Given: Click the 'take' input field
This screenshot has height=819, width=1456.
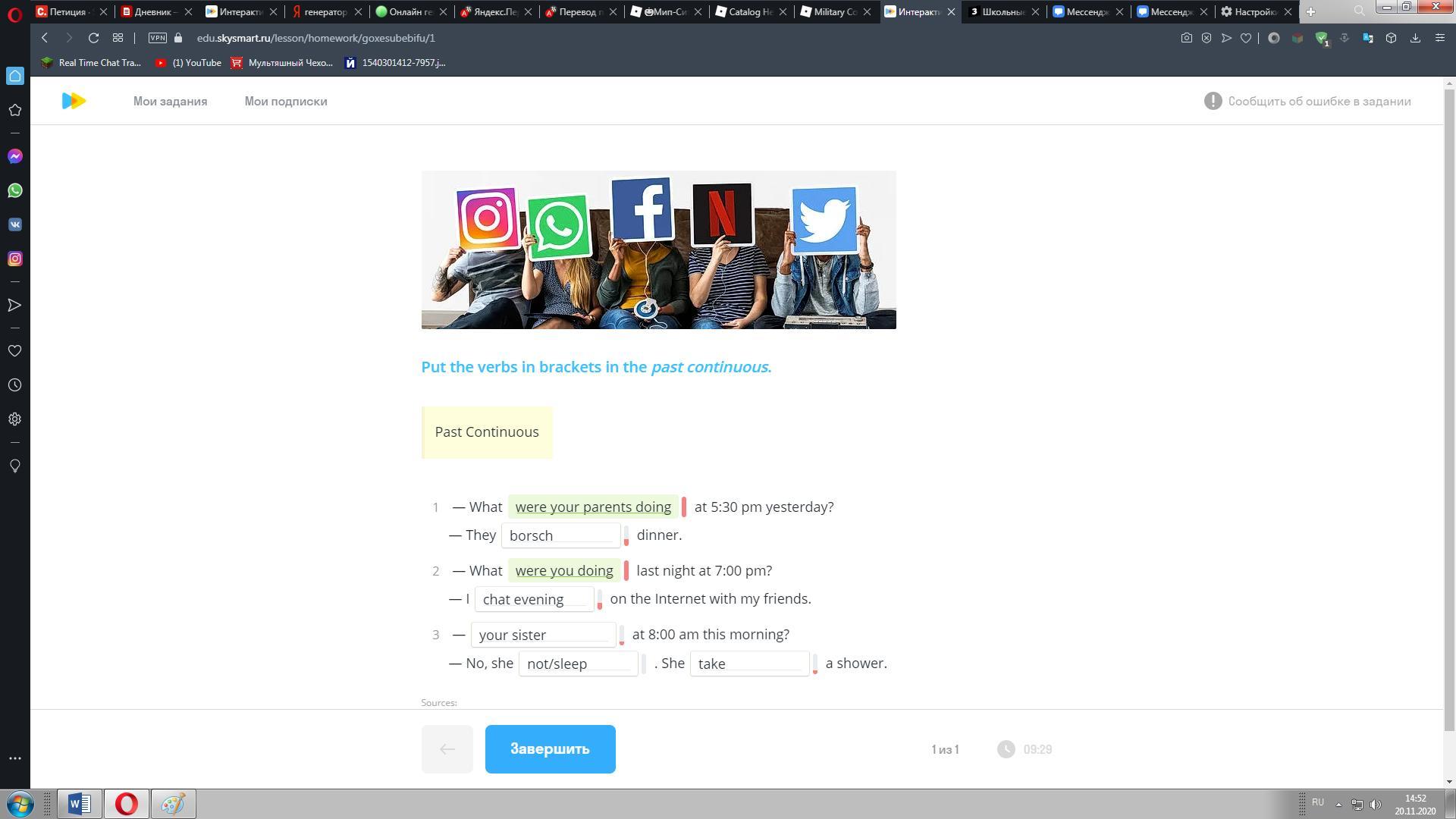Looking at the screenshot, I should (x=749, y=664).
